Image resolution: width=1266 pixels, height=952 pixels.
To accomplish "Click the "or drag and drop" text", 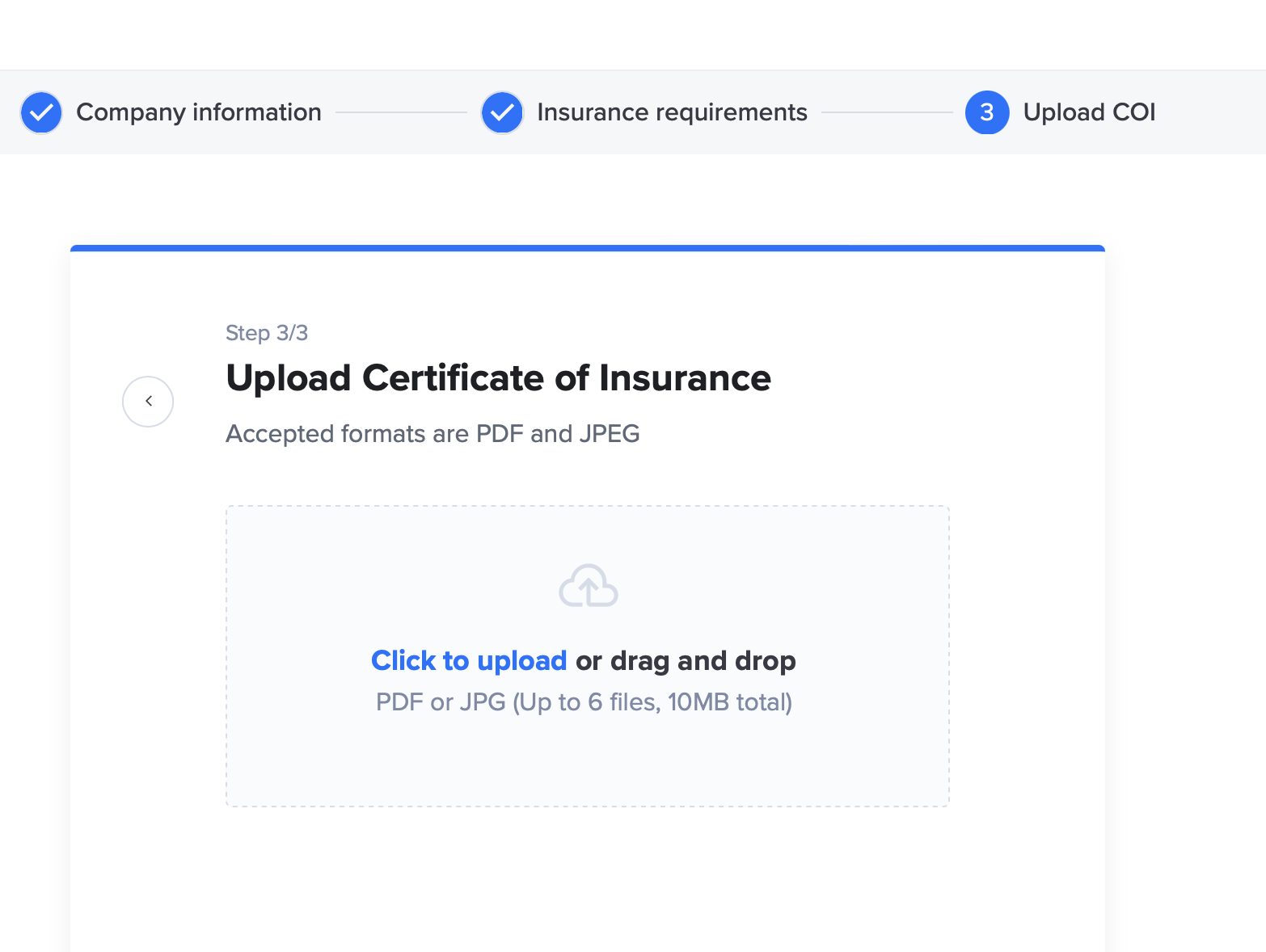I will click(686, 661).
